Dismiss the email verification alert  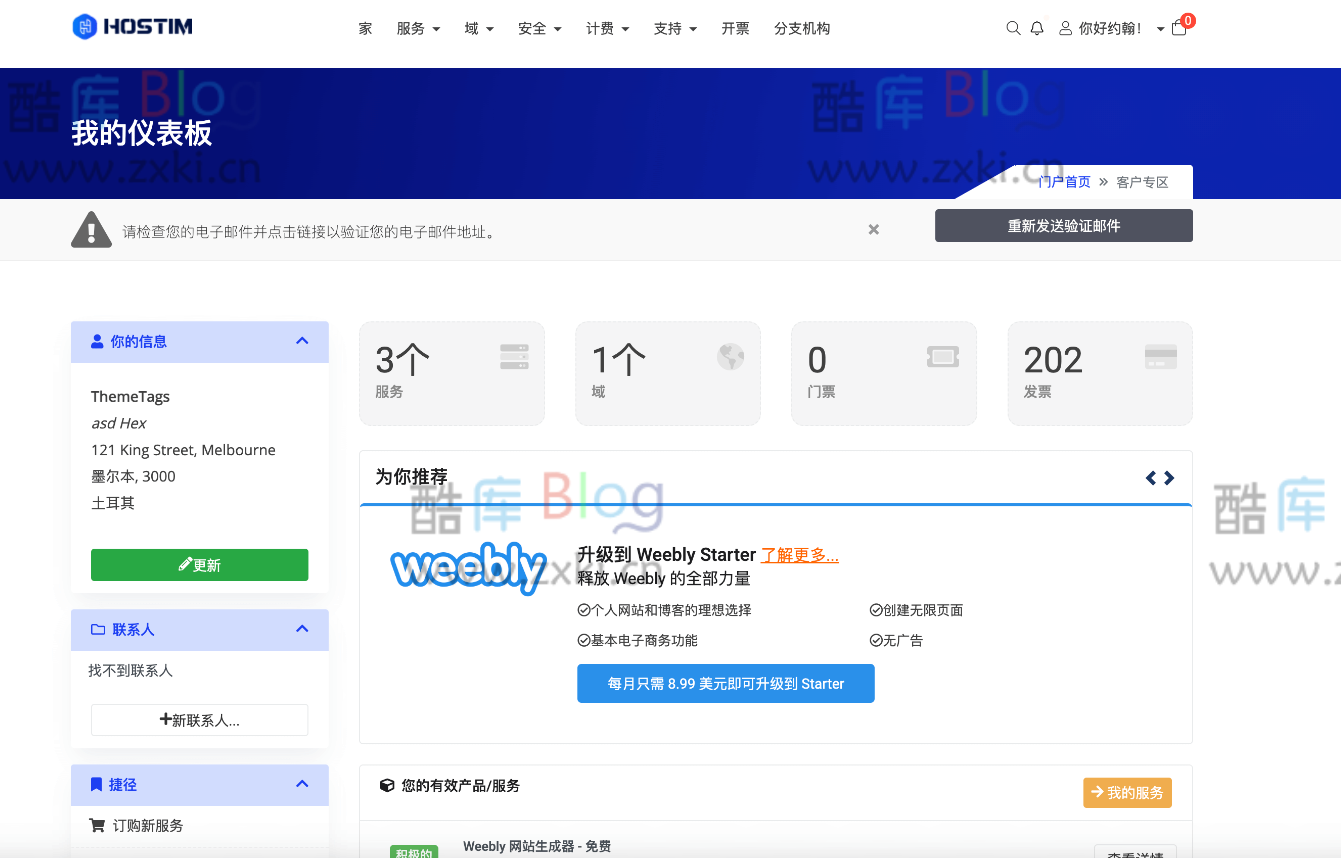874,230
